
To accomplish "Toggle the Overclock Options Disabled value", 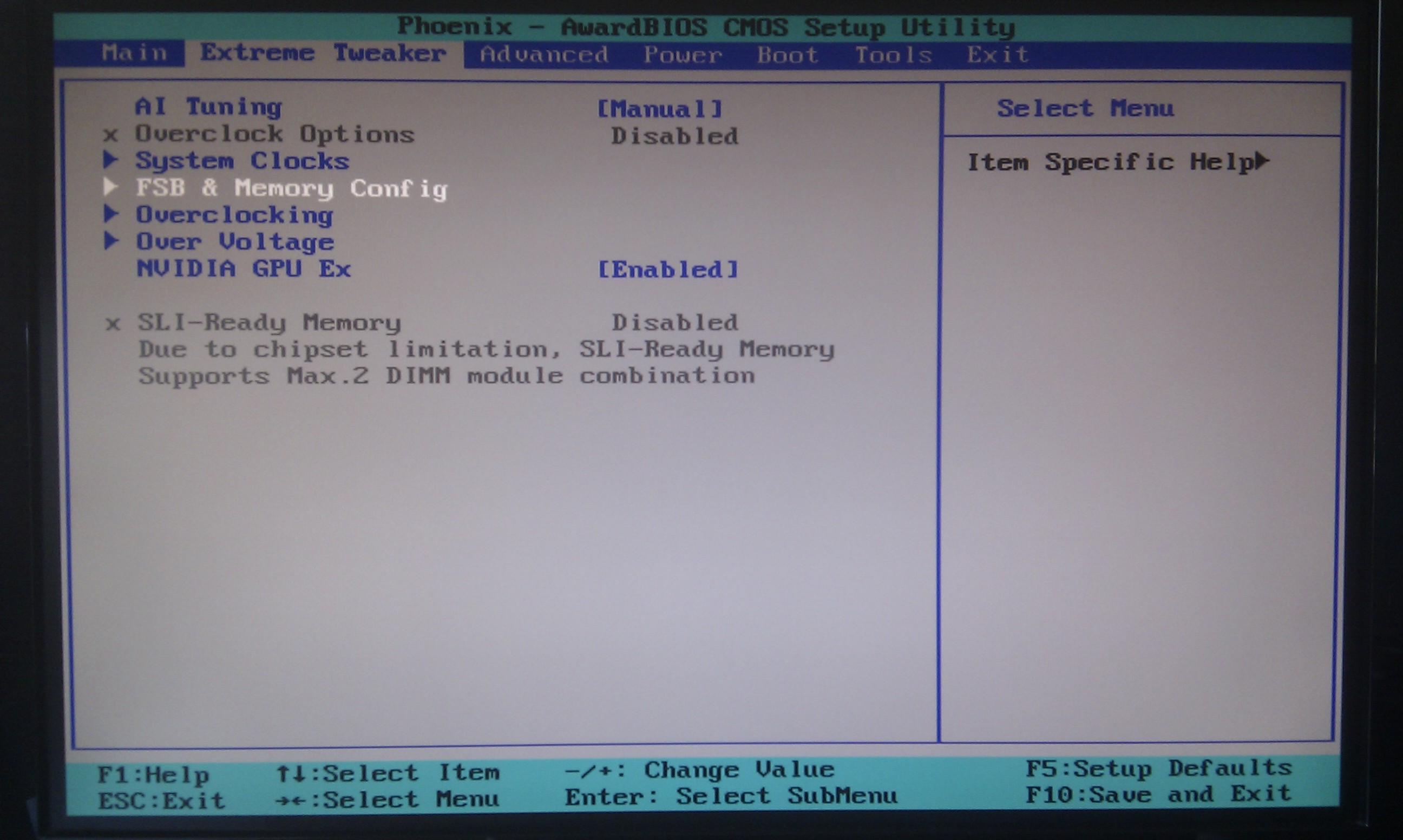I will click(674, 136).
